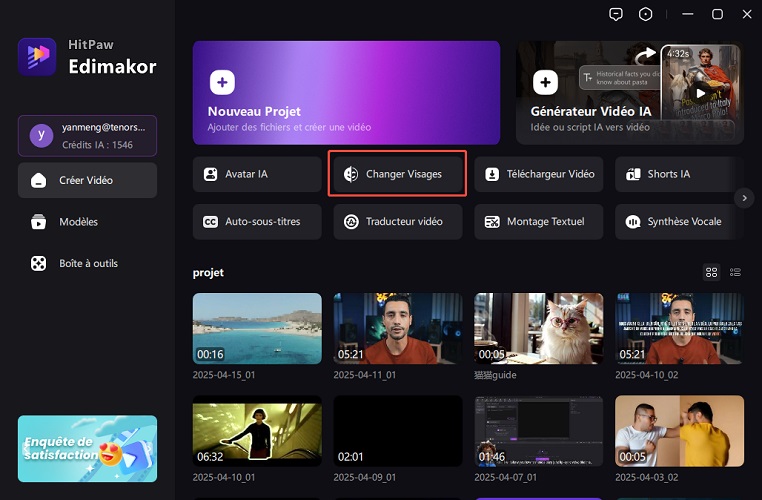Click the project name 2025-04-15_01
Screen dimensions: 762x500
coord(224,375)
